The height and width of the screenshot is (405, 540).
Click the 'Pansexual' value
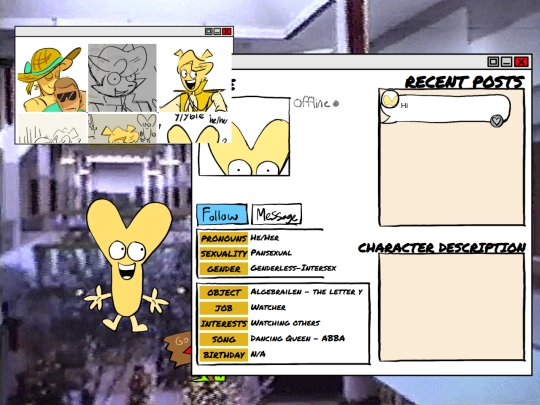271,253
